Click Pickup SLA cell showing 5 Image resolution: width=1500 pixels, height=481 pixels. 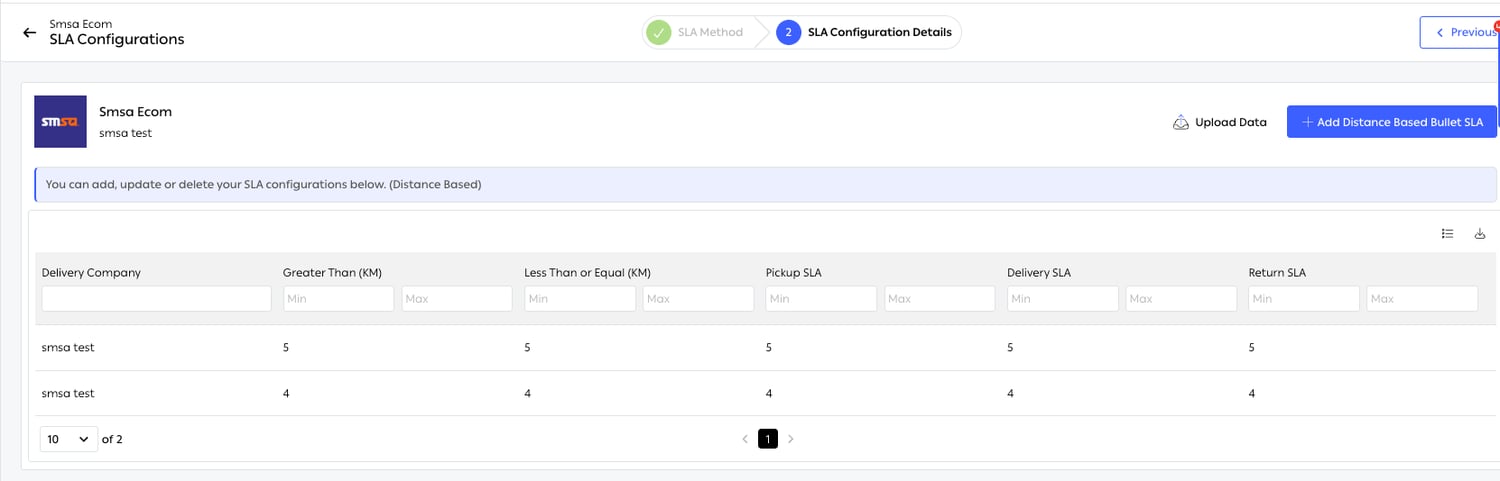coord(769,347)
